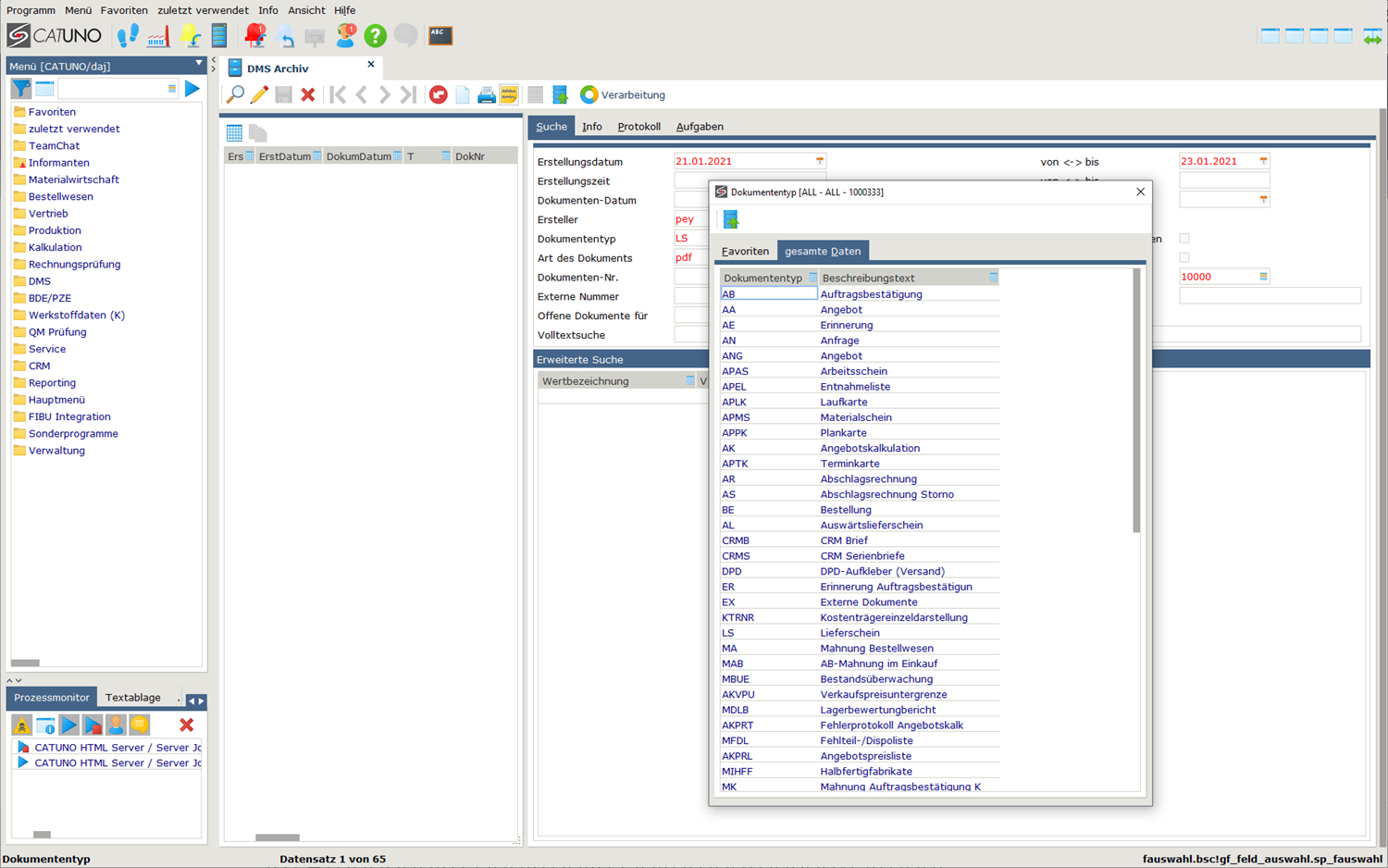Toggle the upper checkbox right of Dokumententyp

tap(1184, 239)
